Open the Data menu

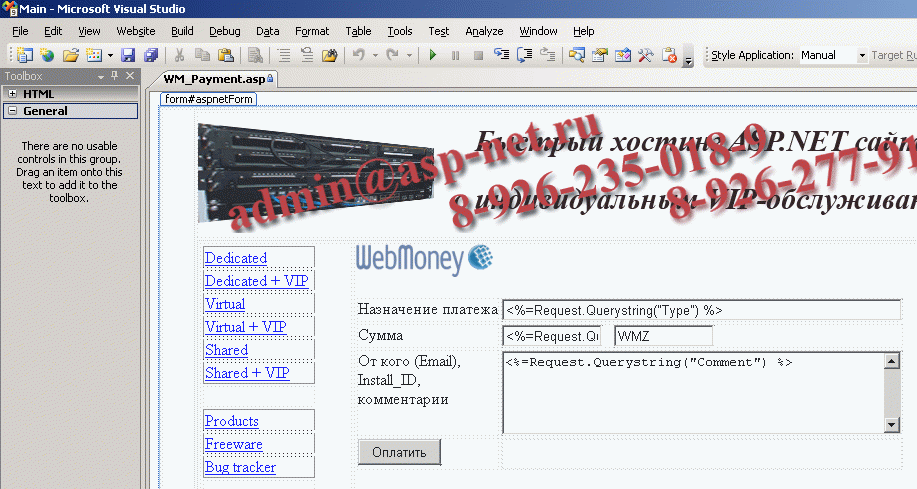(x=267, y=31)
